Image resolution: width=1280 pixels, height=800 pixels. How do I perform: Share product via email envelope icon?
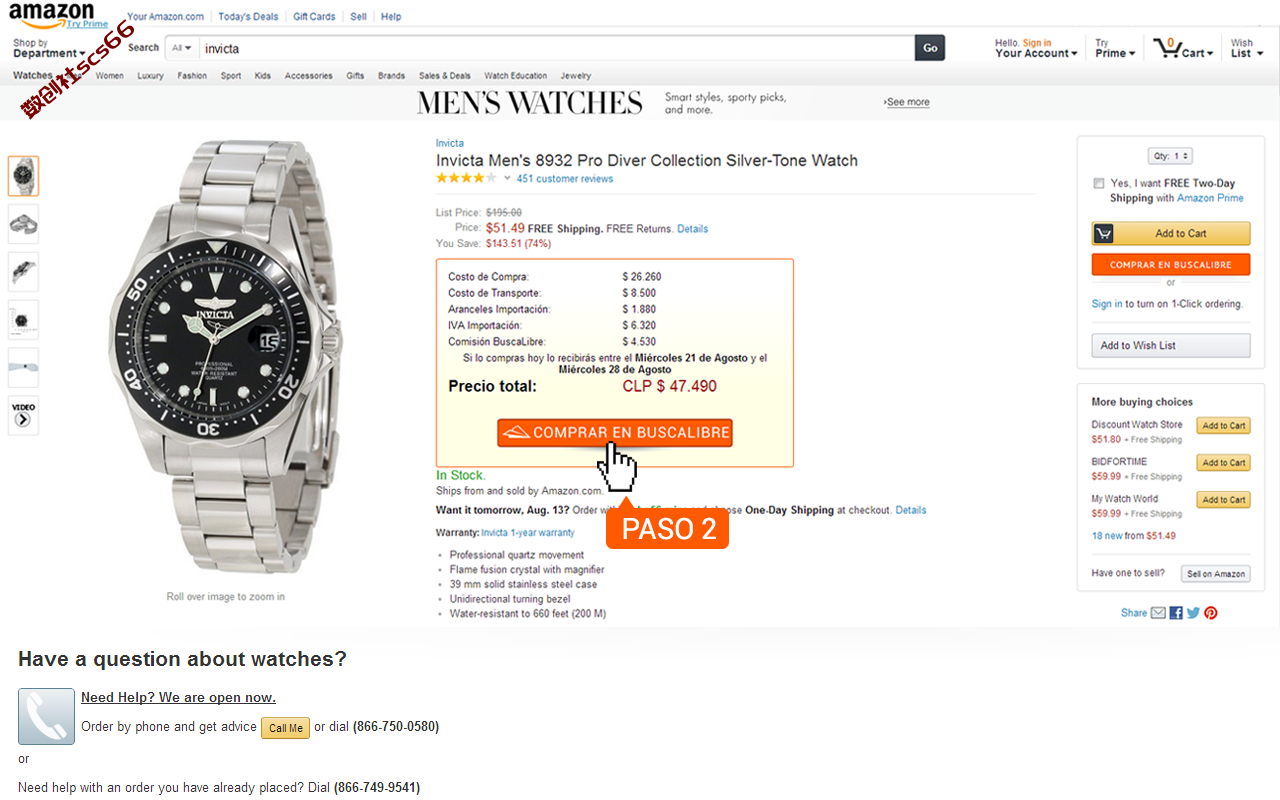tap(1158, 613)
